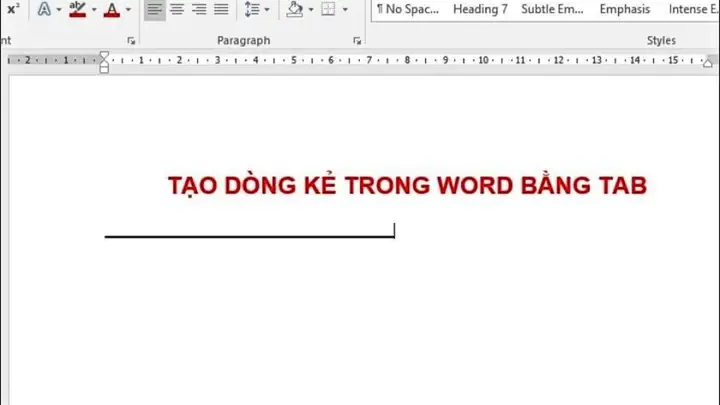
Task: Click ruler at the 5 mark
Action: coord(293,60)
